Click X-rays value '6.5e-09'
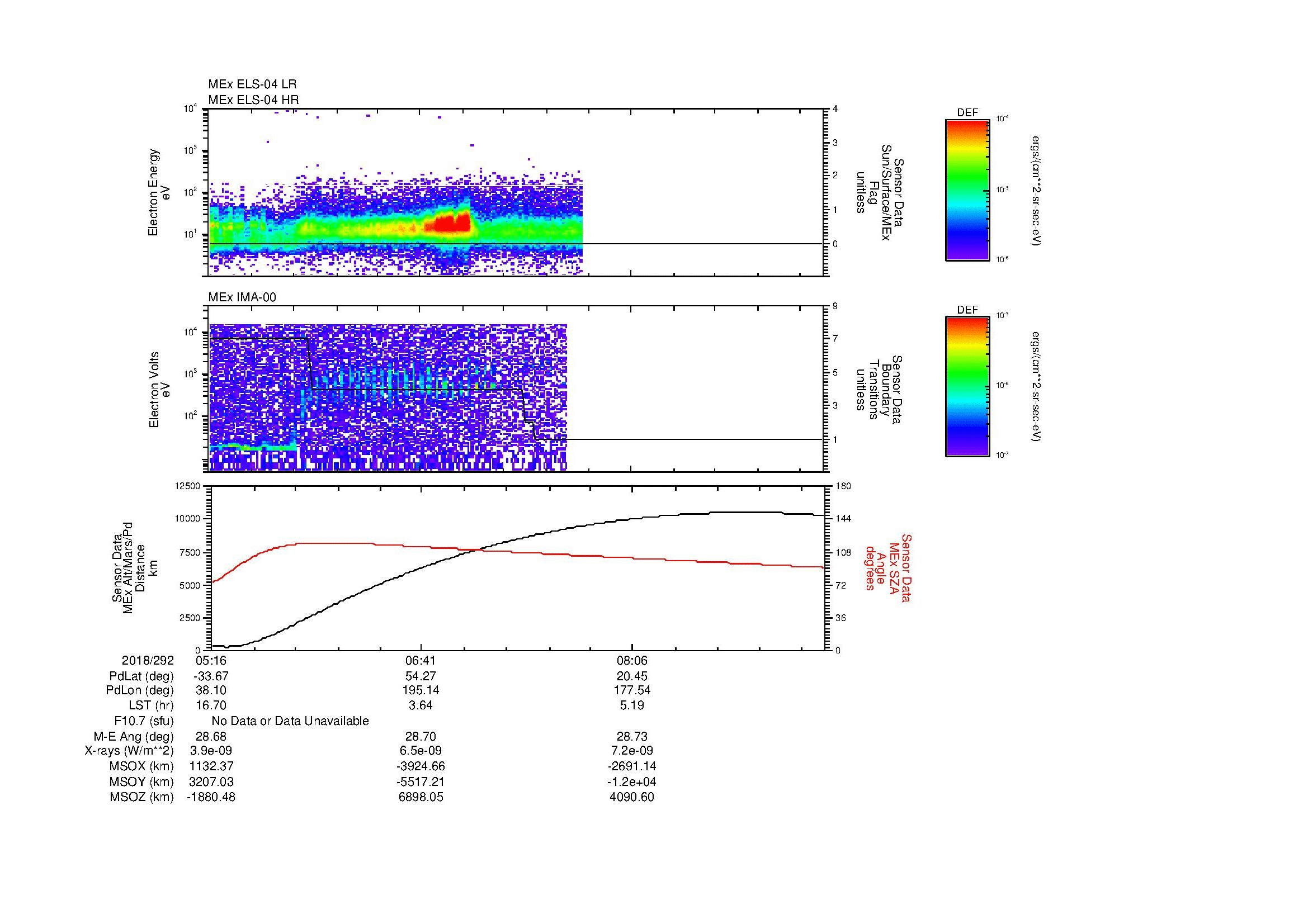Screen dimensions: 1308x924 (x=421, y=751)
